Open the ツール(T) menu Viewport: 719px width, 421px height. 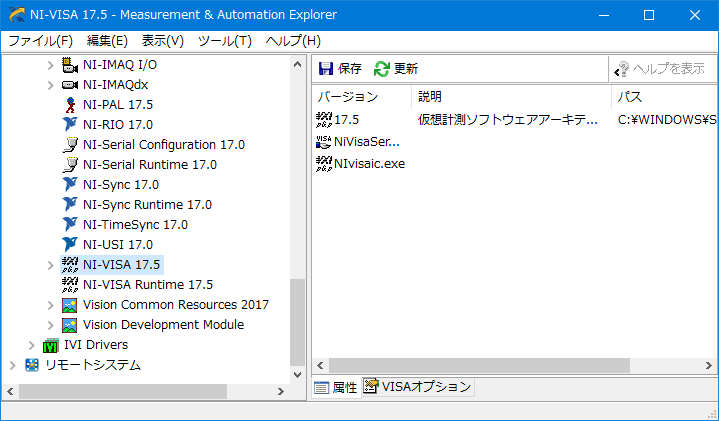[x=225, y=41]
